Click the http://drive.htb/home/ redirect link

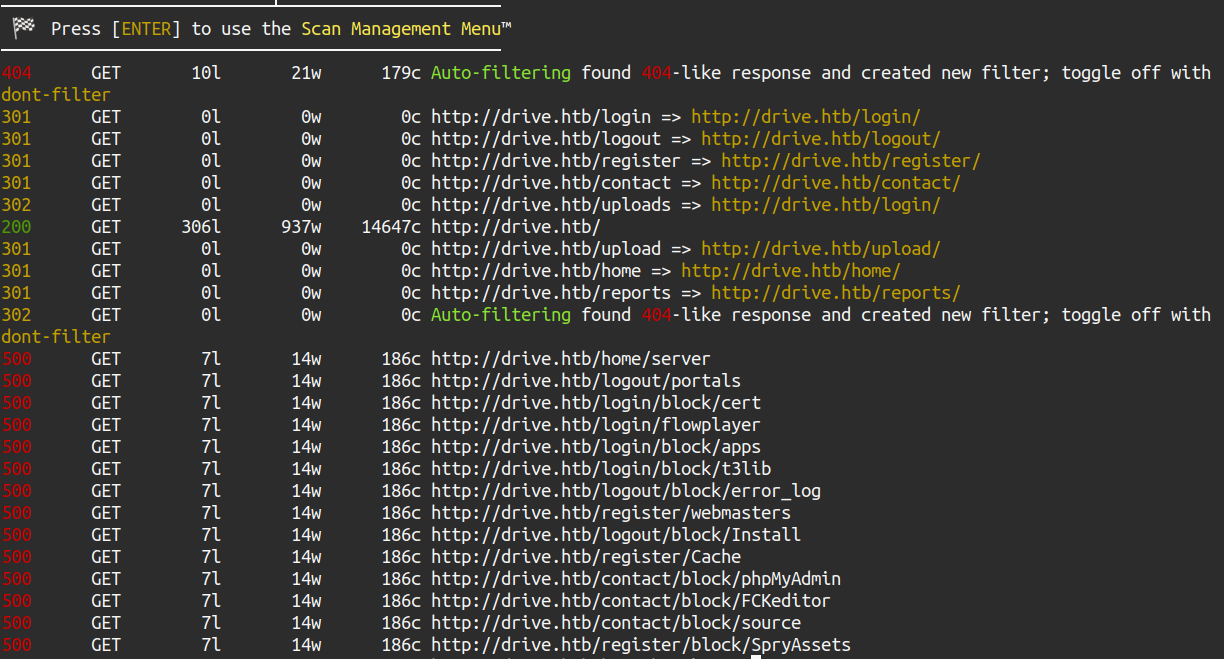pos(790,271)
